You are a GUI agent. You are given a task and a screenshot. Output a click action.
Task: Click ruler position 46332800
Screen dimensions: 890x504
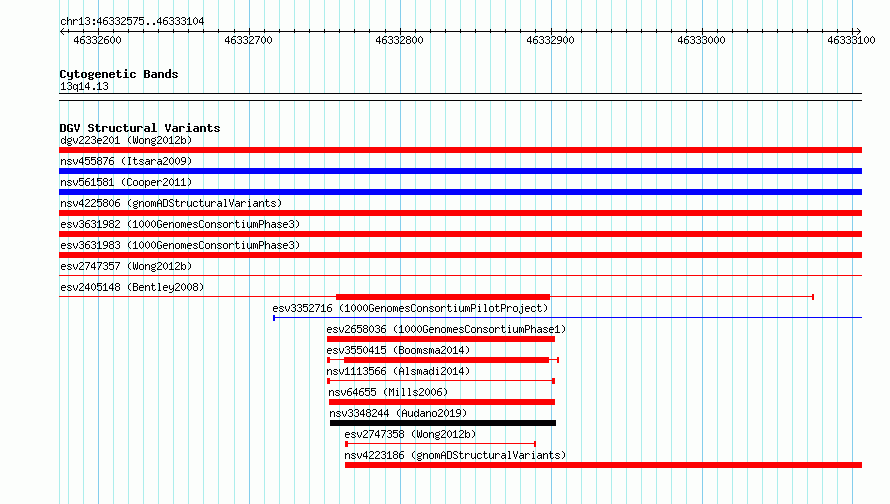(x=400, y=40)
